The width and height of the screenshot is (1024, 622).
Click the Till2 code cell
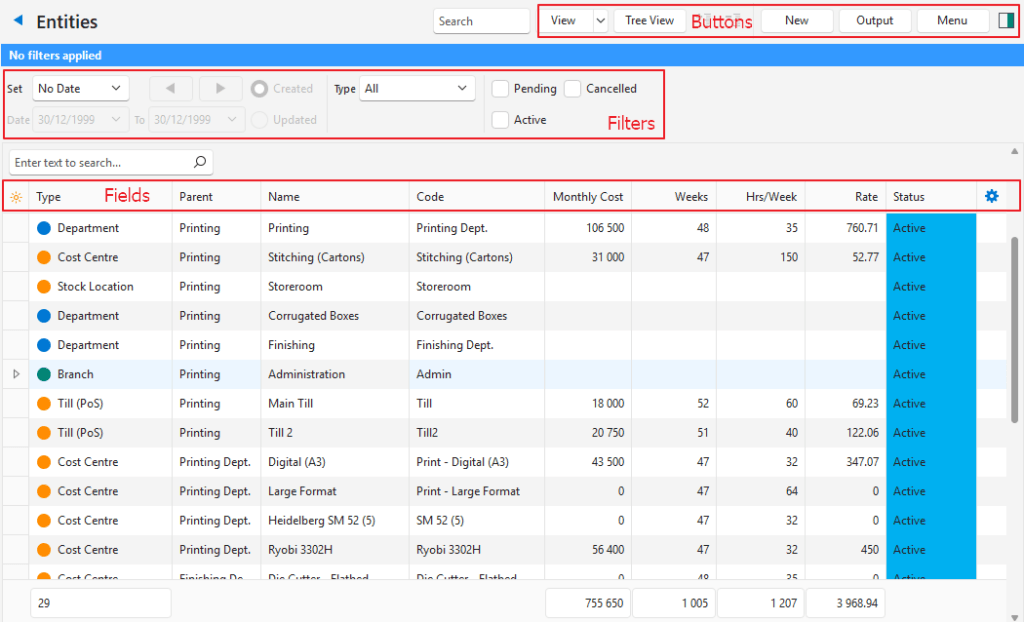(x=477, y=433)
